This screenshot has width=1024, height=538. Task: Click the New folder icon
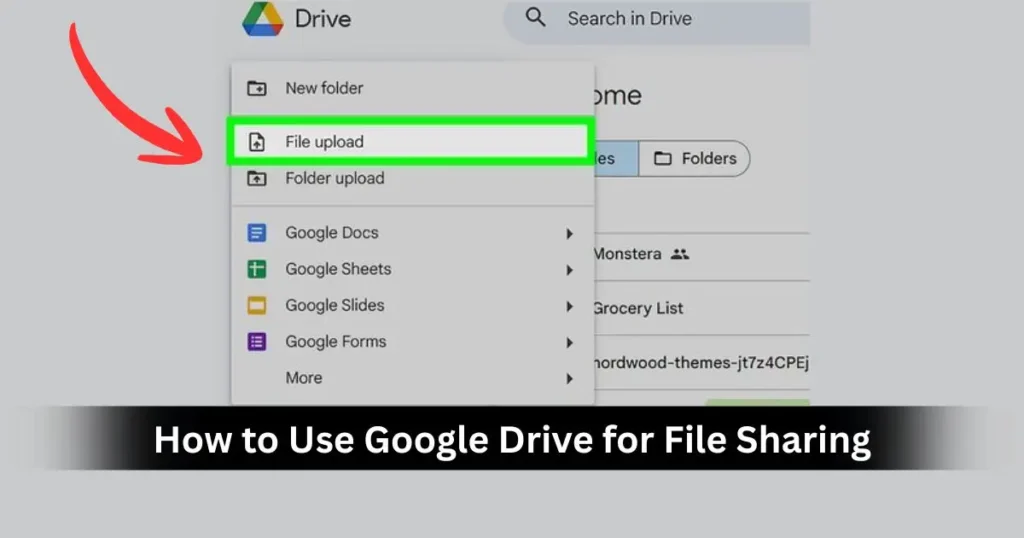tap(257, 88)
